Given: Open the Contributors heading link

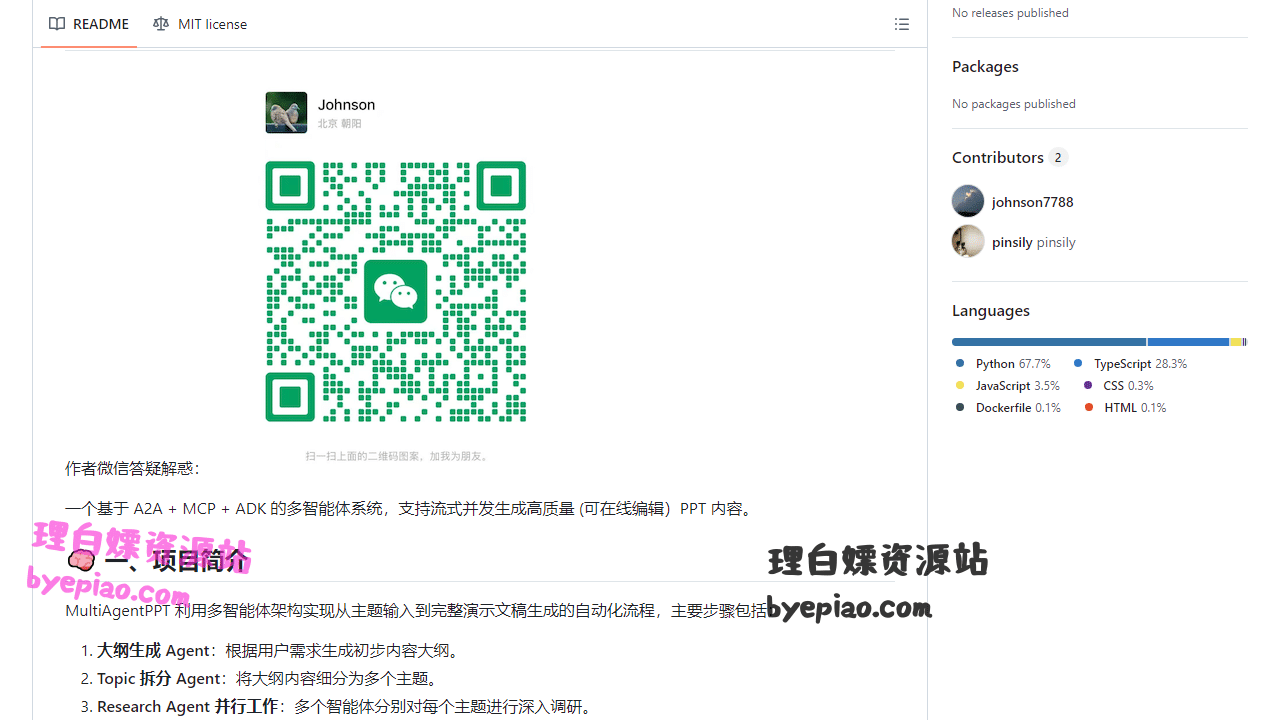Looking at the screenshot, I should click(x=998, y=158).
